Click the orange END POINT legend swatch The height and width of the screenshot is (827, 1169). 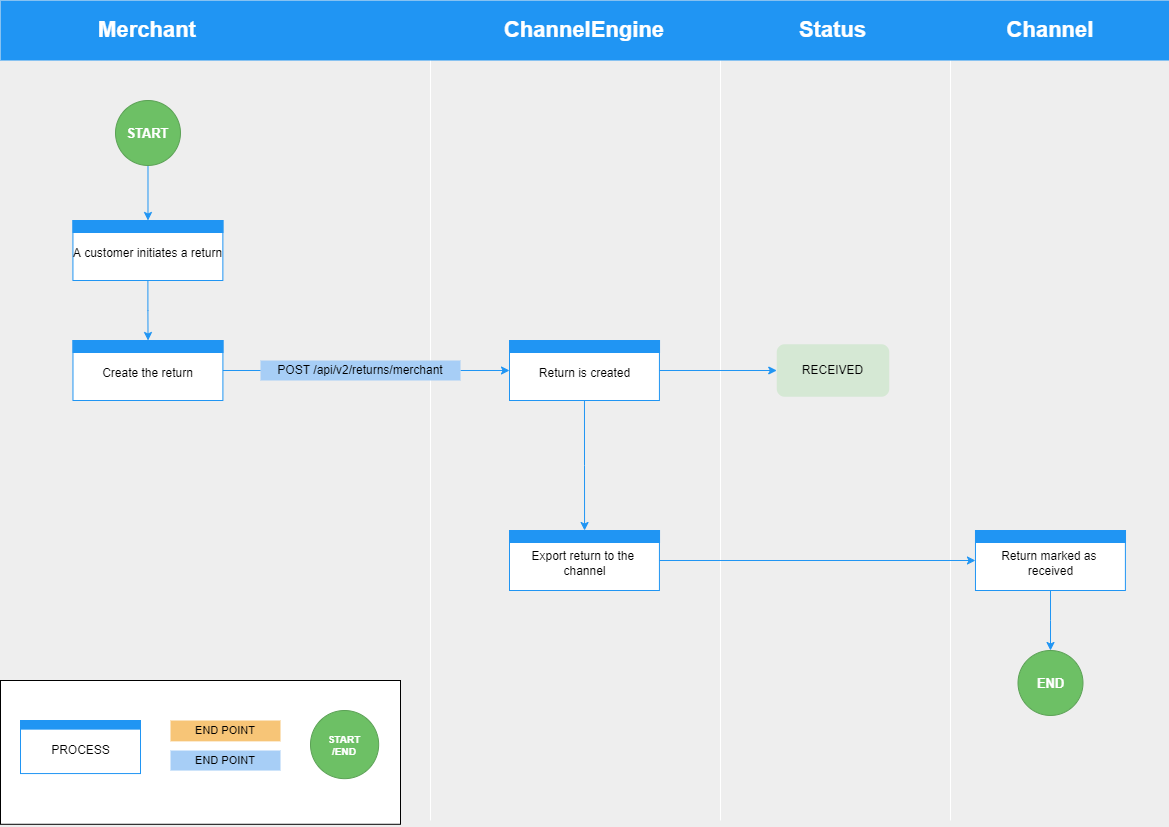(x=225, y=731)
